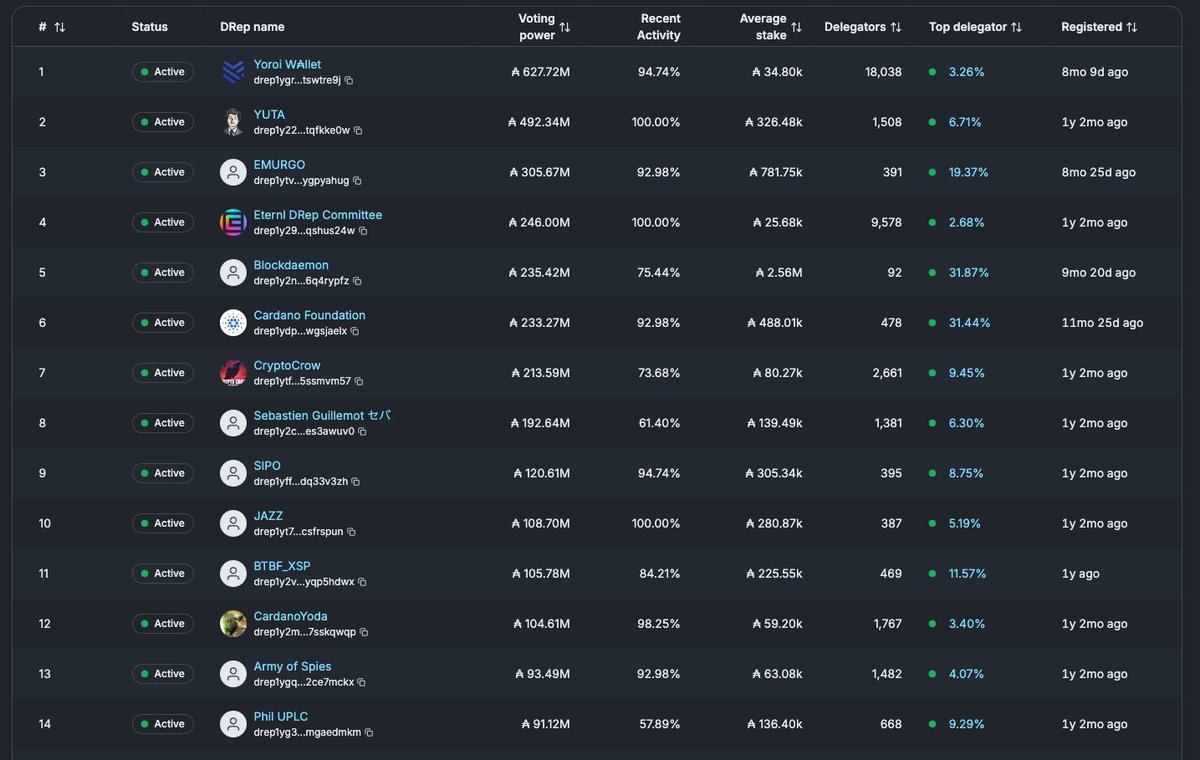This screenshot has height=760, width=1200.
Task: Copy CryptoCrow DRep ID icon
Action: pos(359,381)
